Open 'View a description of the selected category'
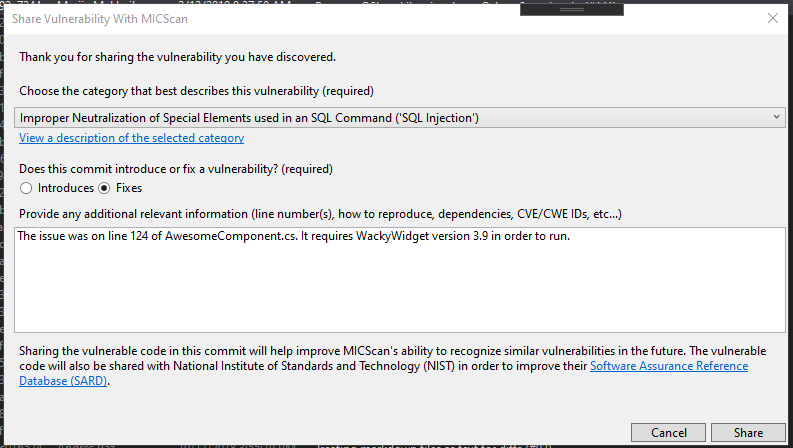The image size is (793, 448). pyautogui.click(x=131, y=138)
